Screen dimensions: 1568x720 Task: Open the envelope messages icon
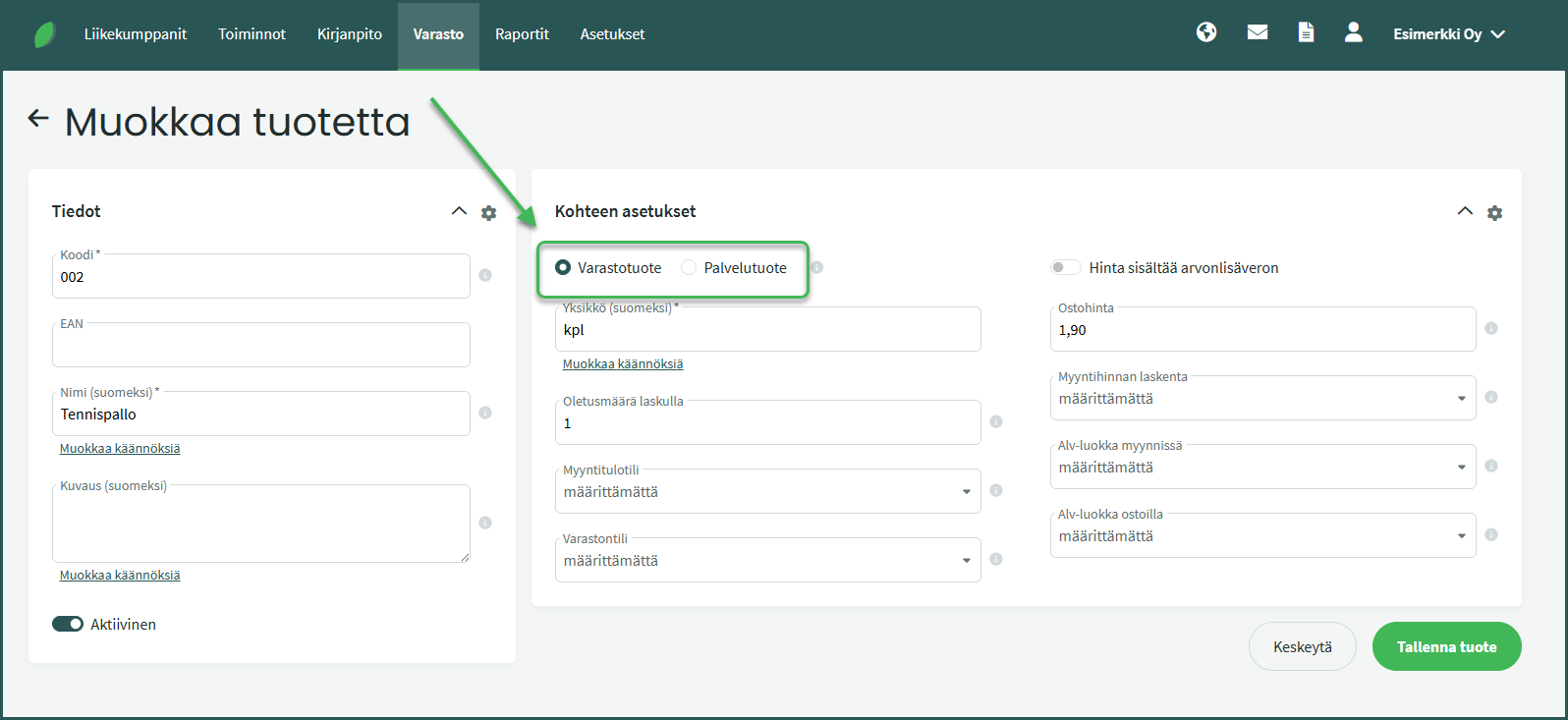click(x=1257, y=33)
